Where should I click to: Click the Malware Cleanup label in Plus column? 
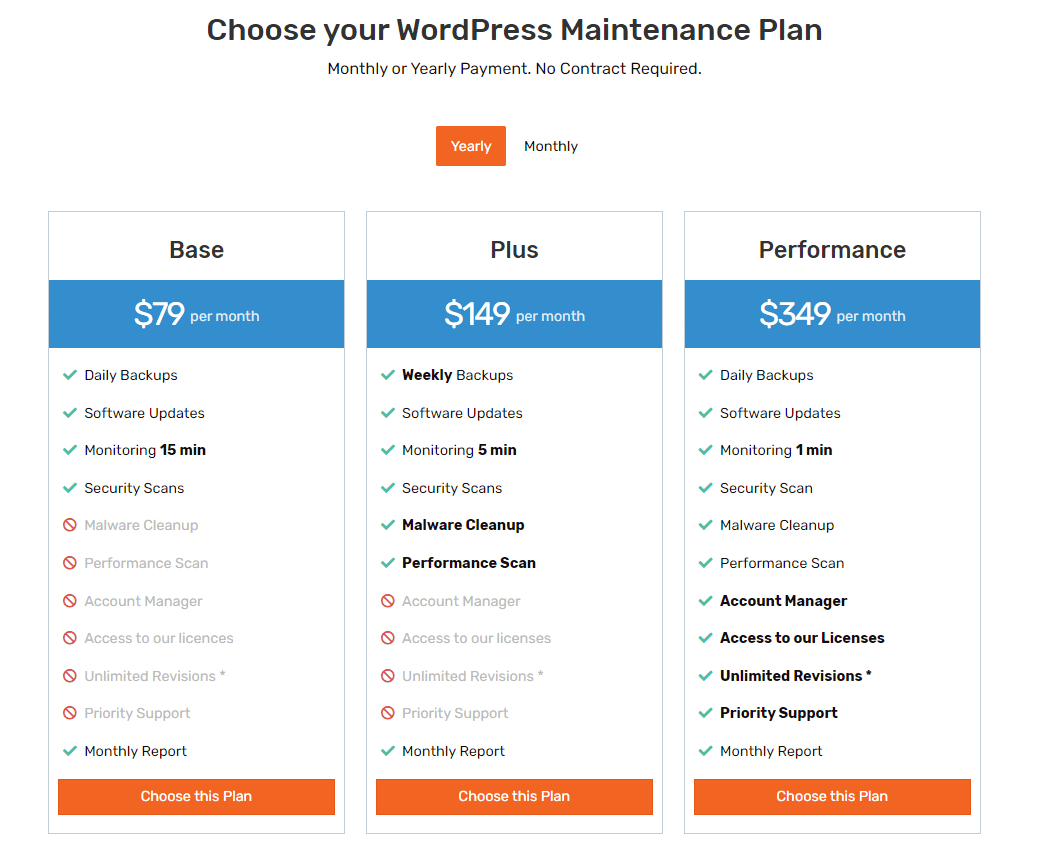[x=463, y=525]
